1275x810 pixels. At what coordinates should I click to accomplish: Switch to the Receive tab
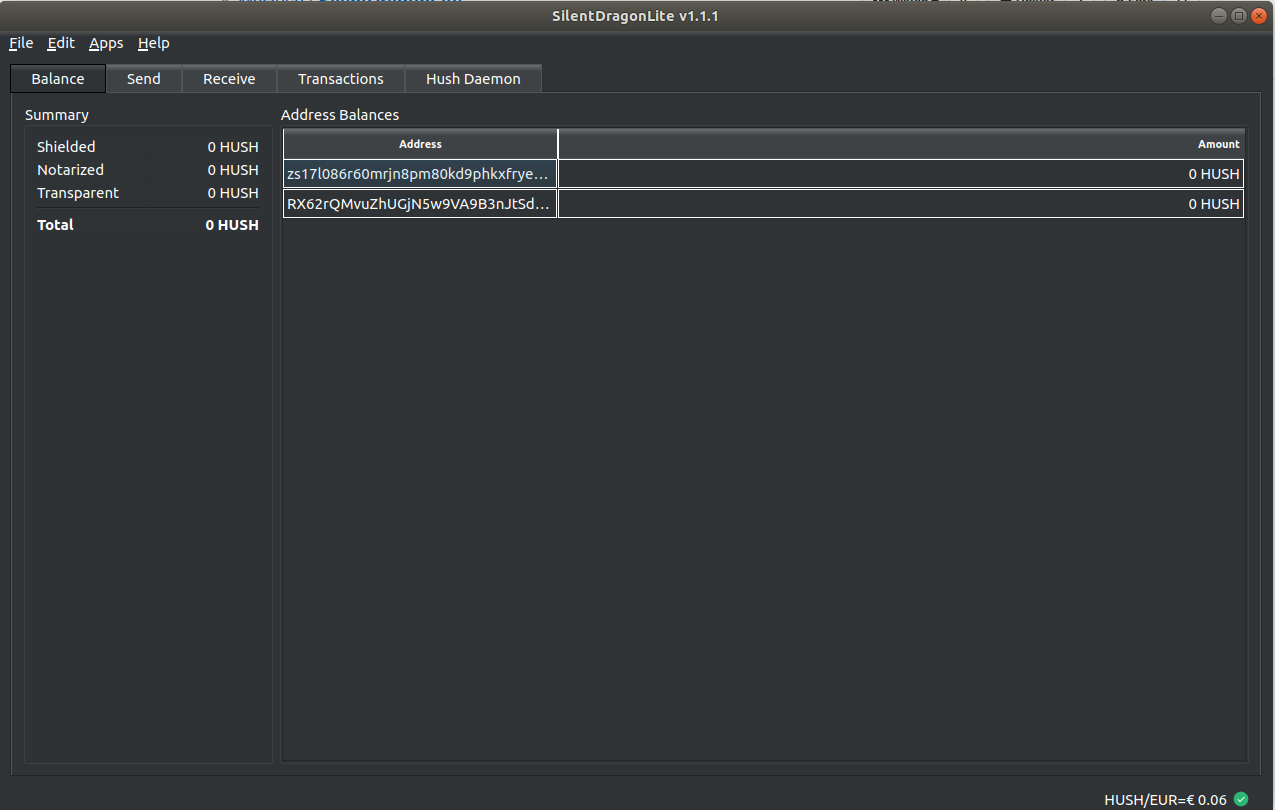229,79
